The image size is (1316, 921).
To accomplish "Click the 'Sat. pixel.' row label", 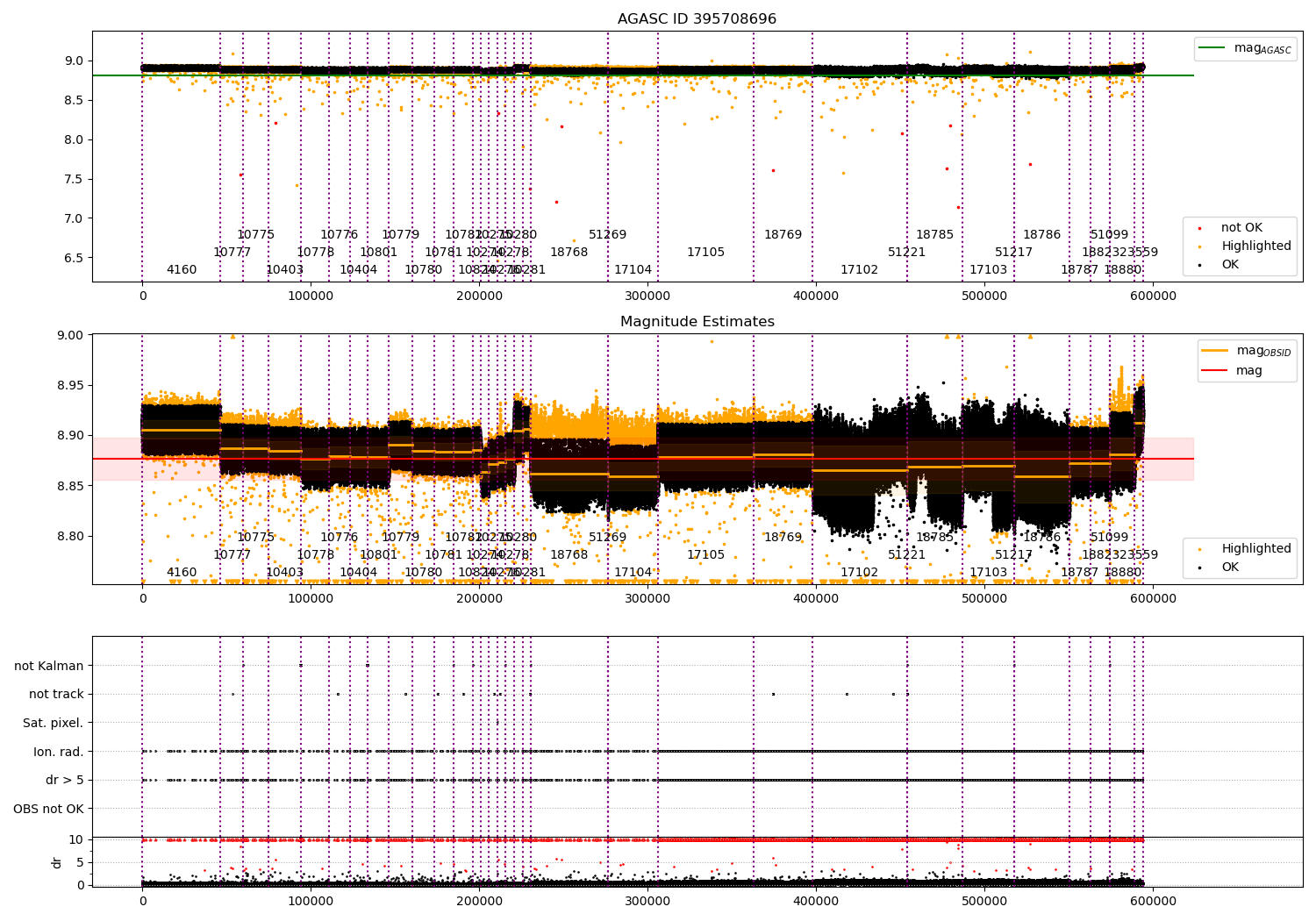I will coord(54,724).
